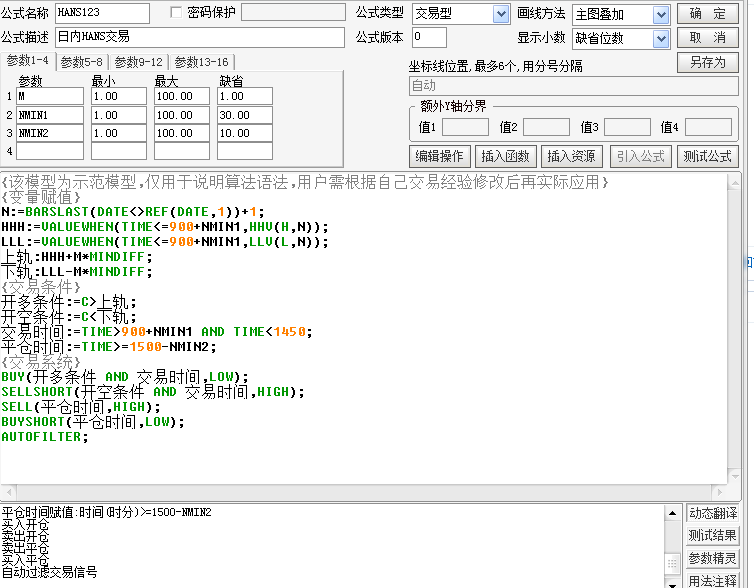This screenshot has height=588, width=754.
Task: Toggle the 密码保护 checkbox
Action: 177,13
